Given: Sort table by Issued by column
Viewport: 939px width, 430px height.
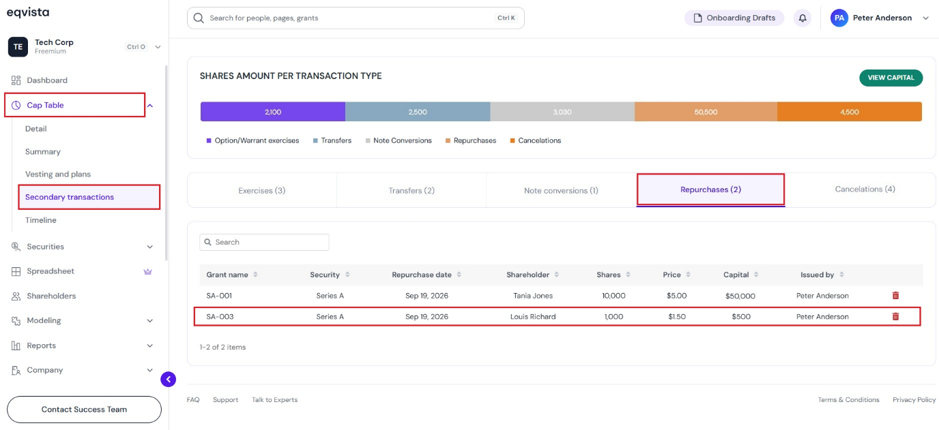Looking at the screenshot, I should pyautogui.click(x=841, y=275).
